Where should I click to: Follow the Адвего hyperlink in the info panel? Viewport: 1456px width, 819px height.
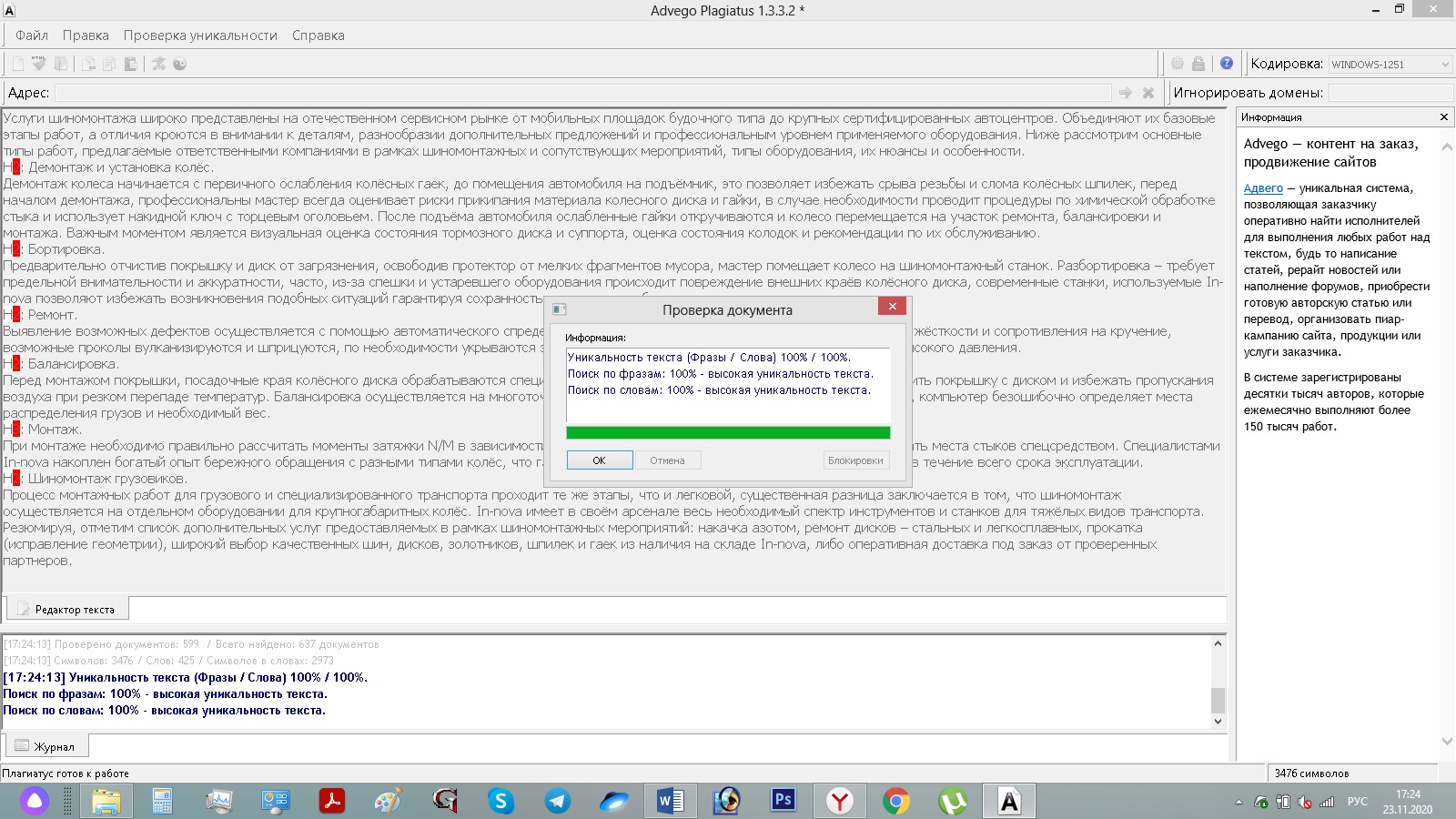(x=1263, y=188)
